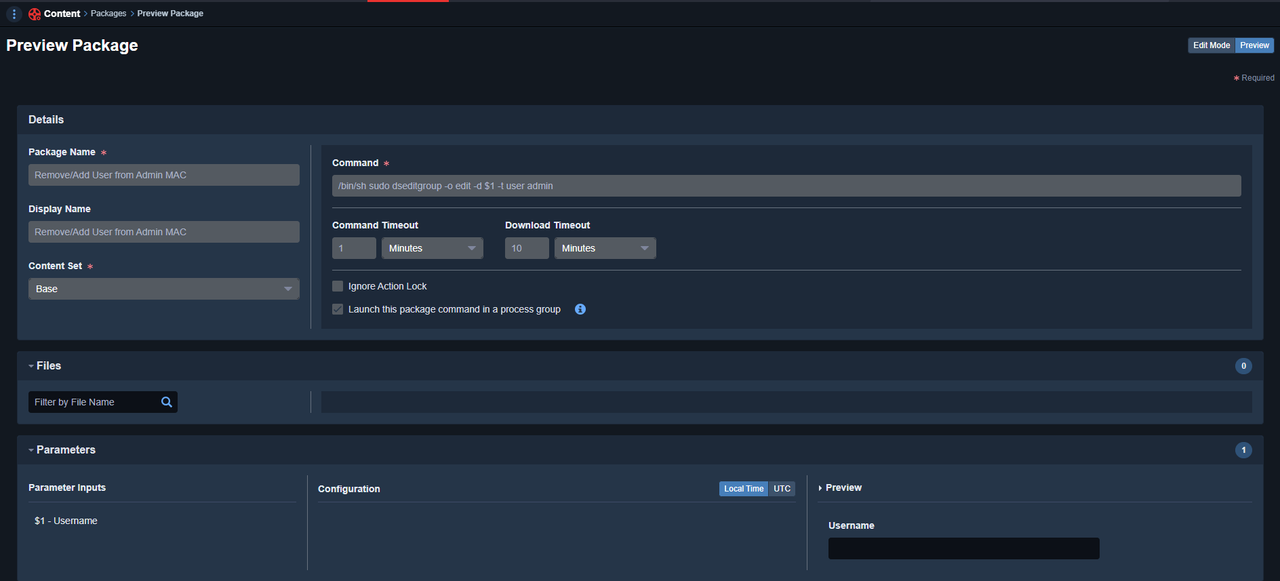Image resolution: width=1280 pixels, height=581 pixels.
Task: Click the Command Timeout value field
Action: [354, 248]
